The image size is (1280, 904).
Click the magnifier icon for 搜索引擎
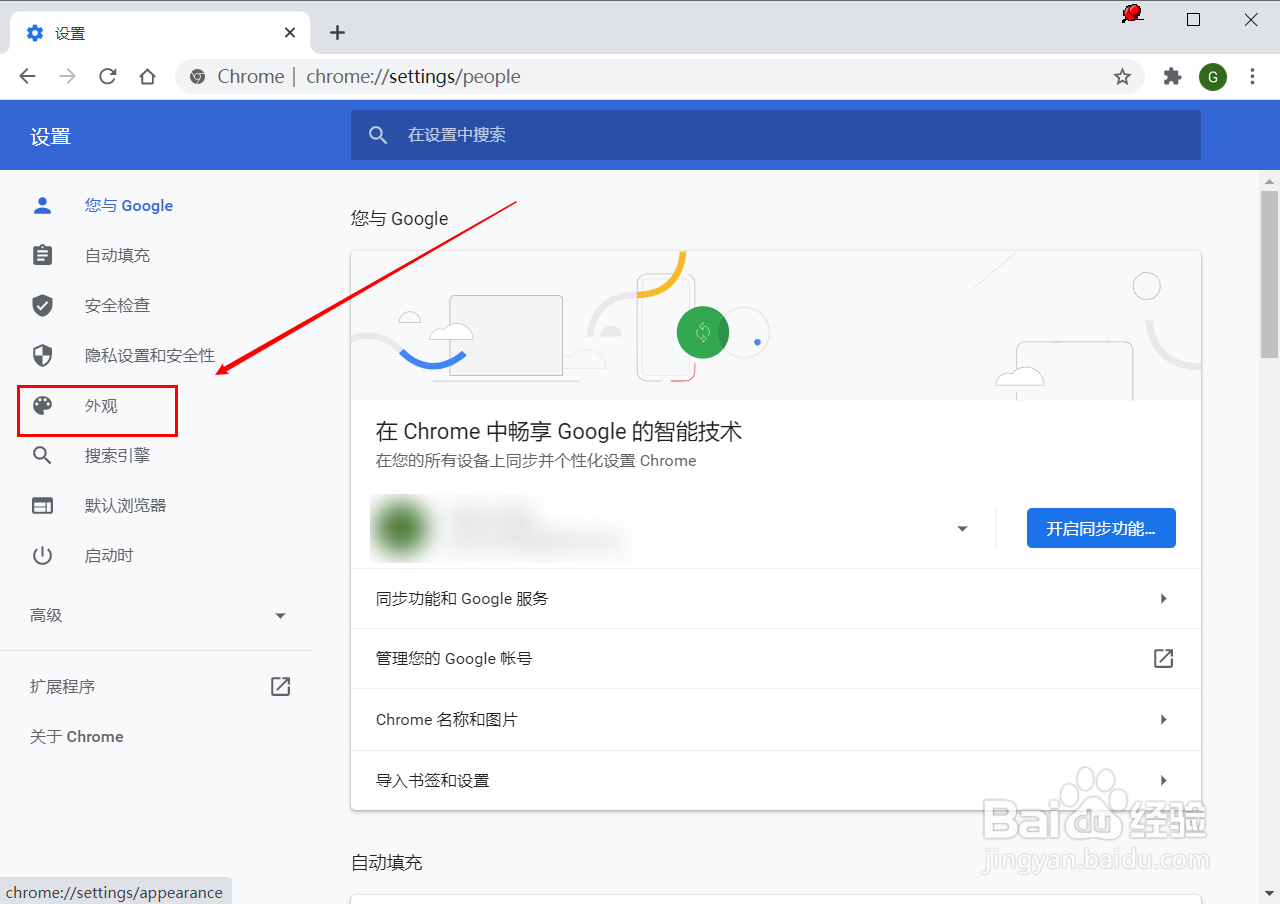click(x=42, y=455)
